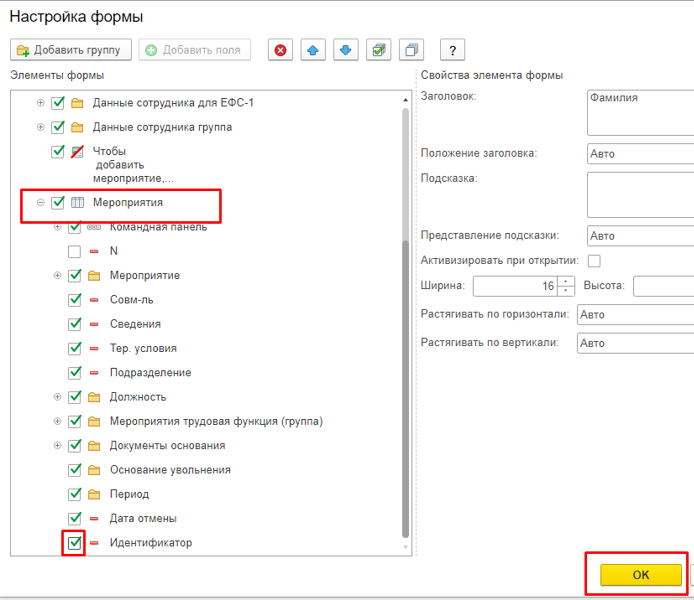The width and height of the screenshot is (694, 600).
Task: Toggle Активизировать при открытии checkbox
Action: pos(594,261)
